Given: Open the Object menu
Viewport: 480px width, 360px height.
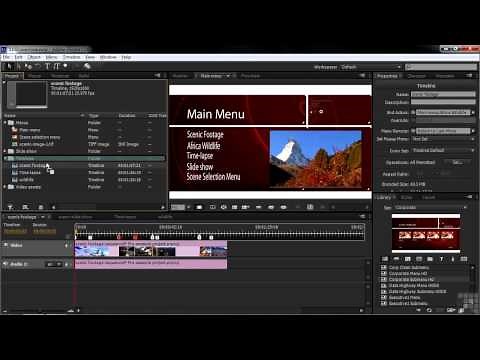Looking at the screenshot, I should [x=34, y=57].
